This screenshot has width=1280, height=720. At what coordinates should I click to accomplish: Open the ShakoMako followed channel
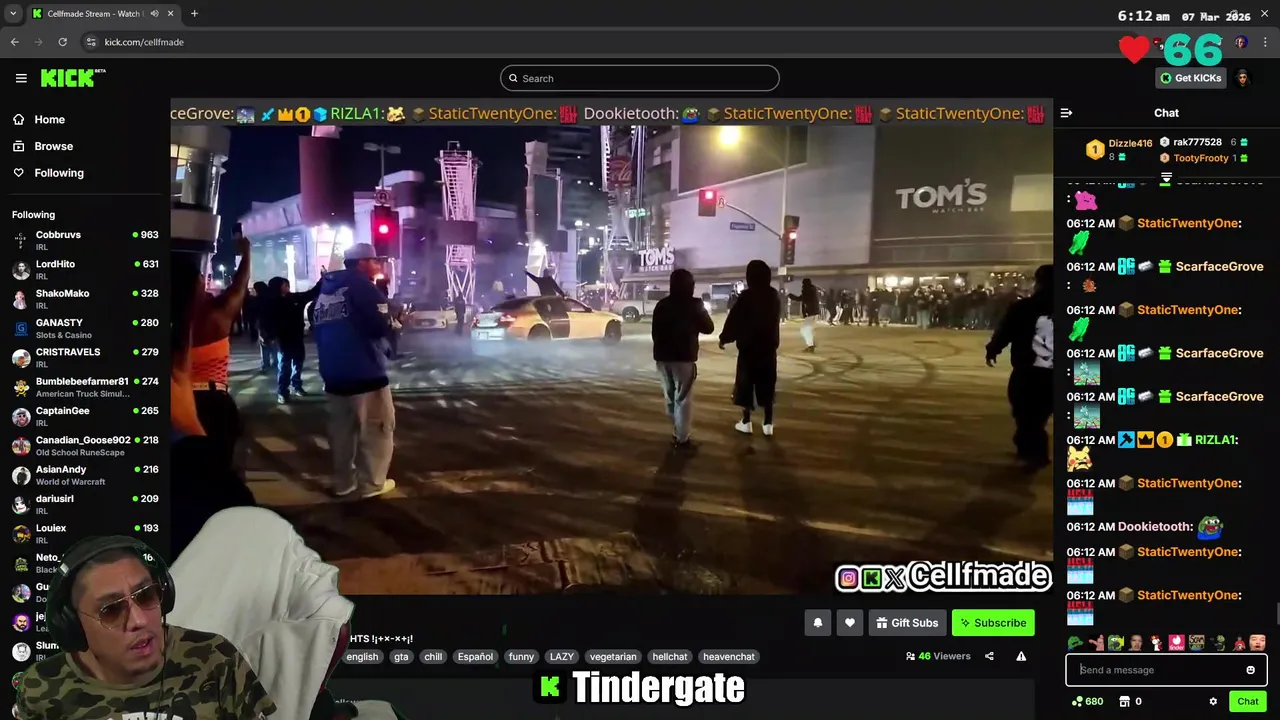point(85,299)
